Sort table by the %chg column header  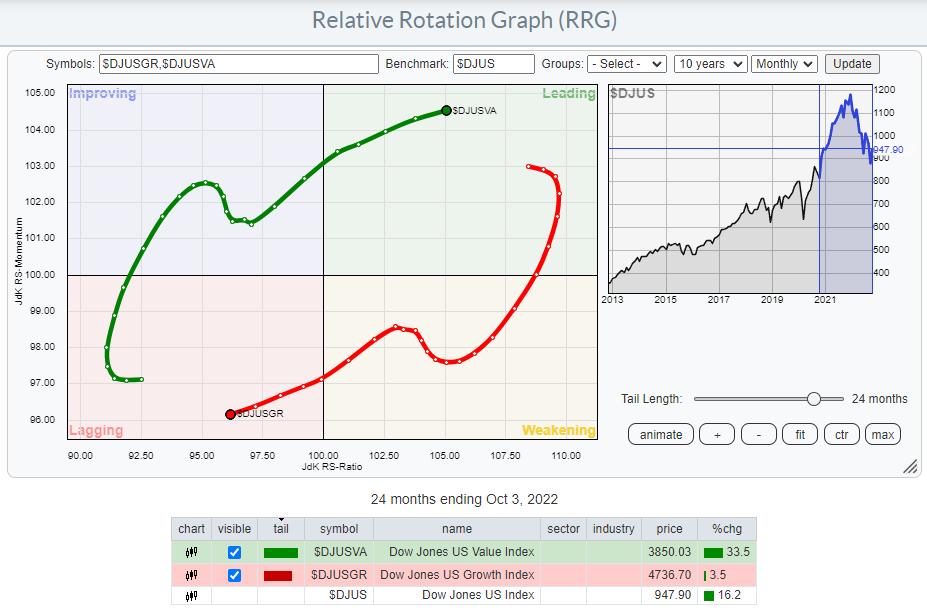[724, 529]
